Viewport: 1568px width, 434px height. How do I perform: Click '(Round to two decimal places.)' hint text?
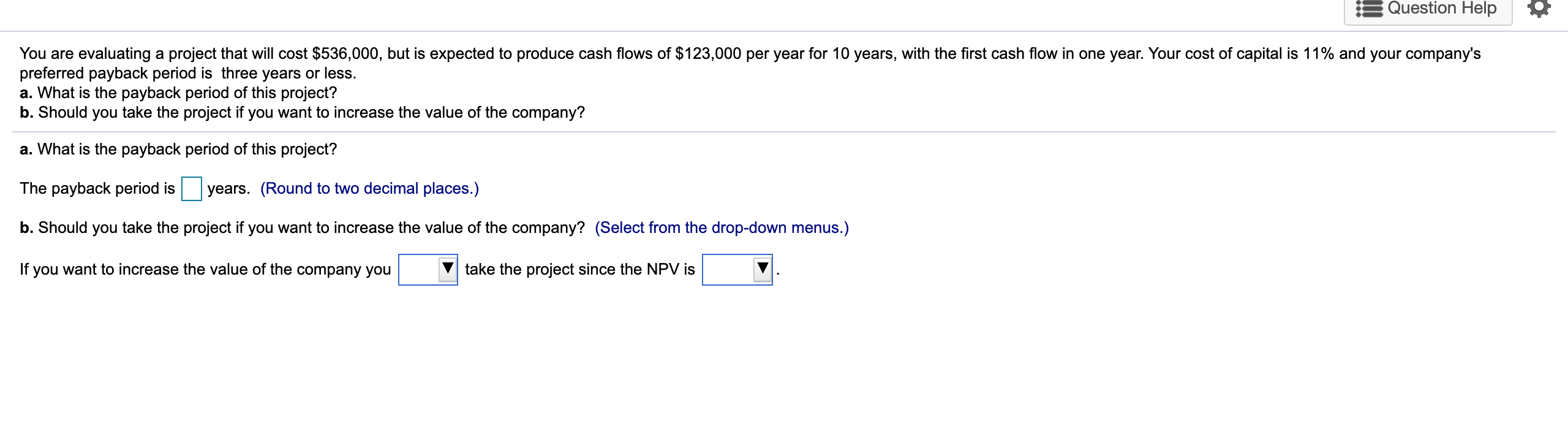click(369, 189)
